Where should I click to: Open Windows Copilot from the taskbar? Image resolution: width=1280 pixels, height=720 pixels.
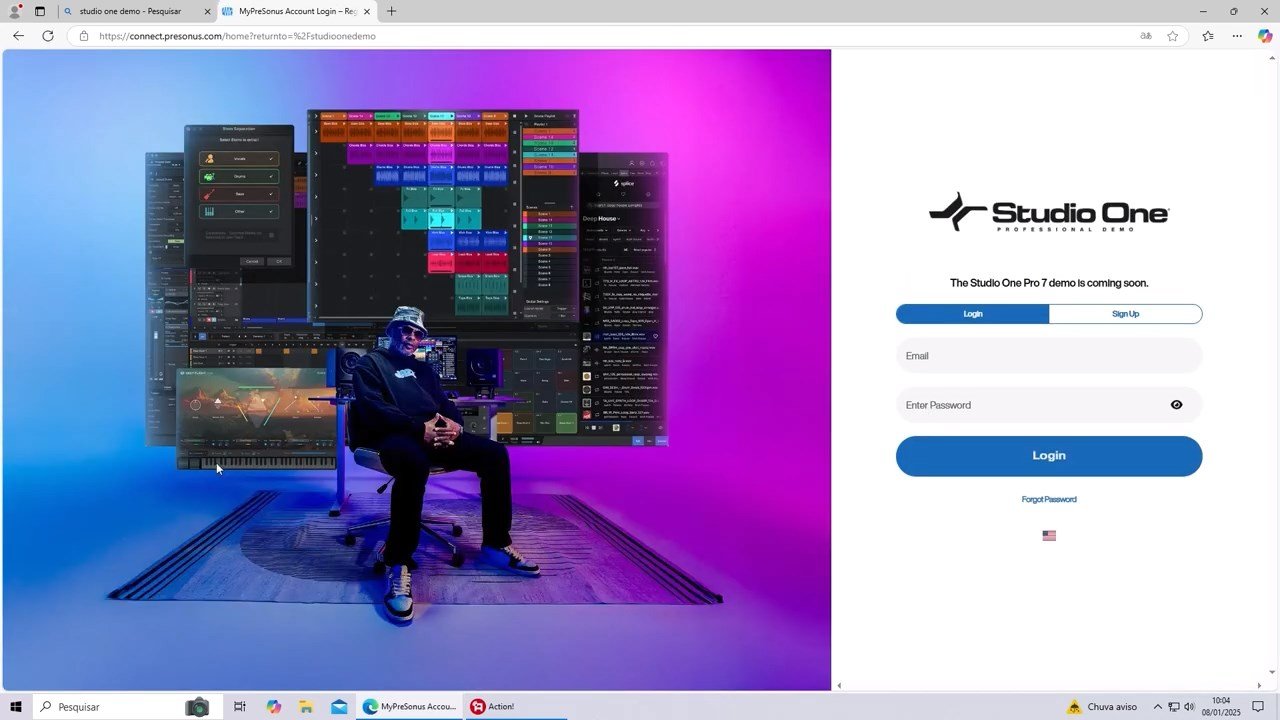(x=273, y=706)
